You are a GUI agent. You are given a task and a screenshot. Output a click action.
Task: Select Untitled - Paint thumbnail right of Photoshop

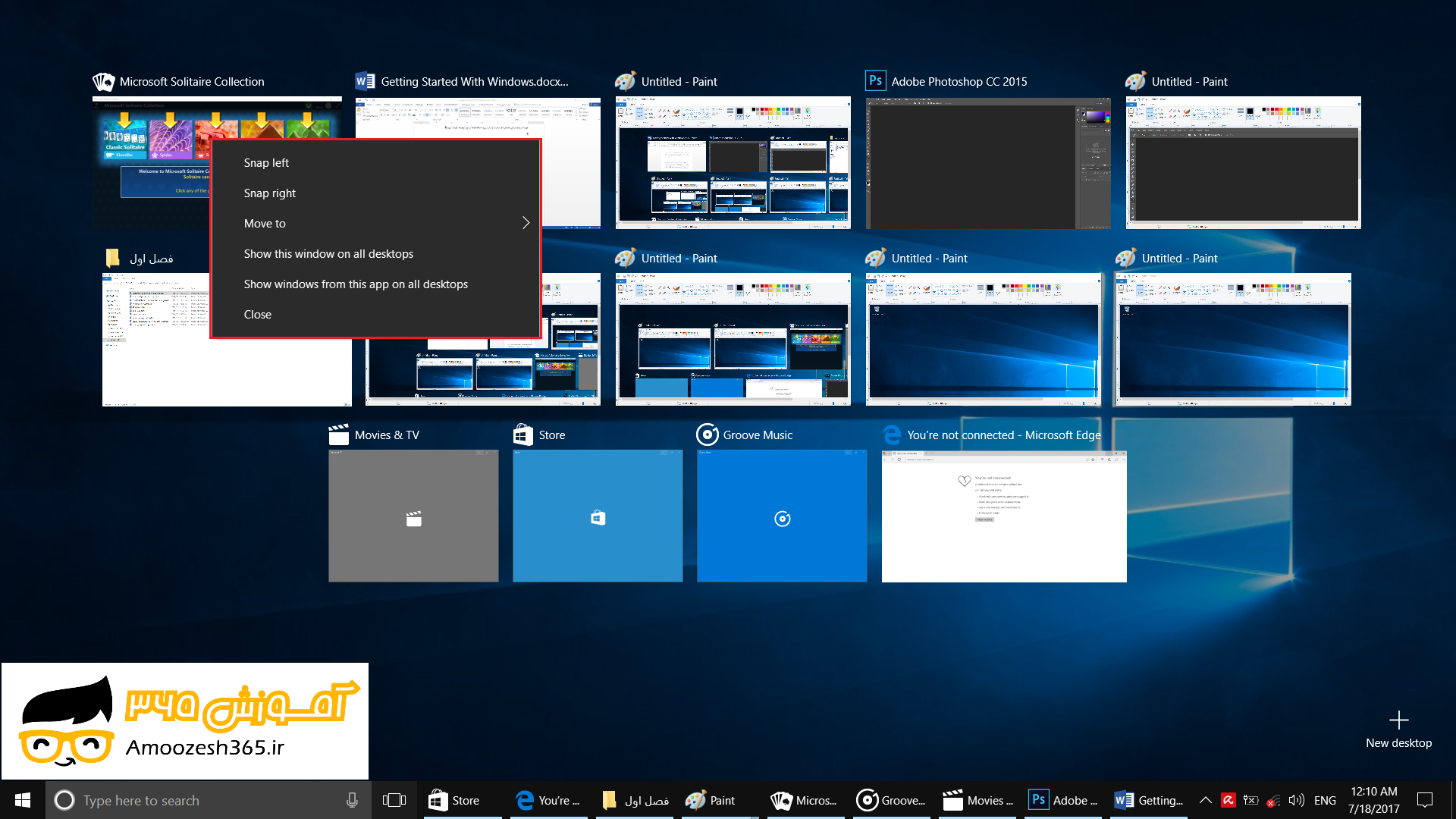1244,163
